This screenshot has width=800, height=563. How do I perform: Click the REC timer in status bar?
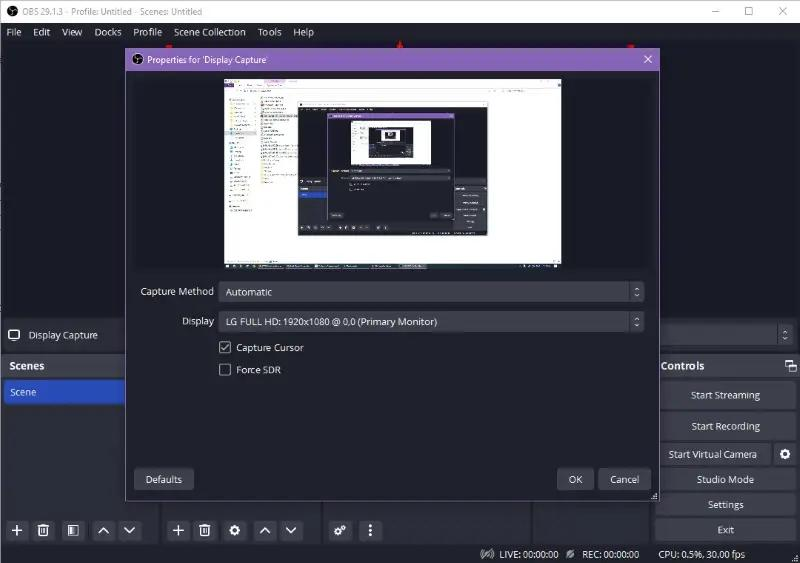pyautogui.click(x=610, y=554)
